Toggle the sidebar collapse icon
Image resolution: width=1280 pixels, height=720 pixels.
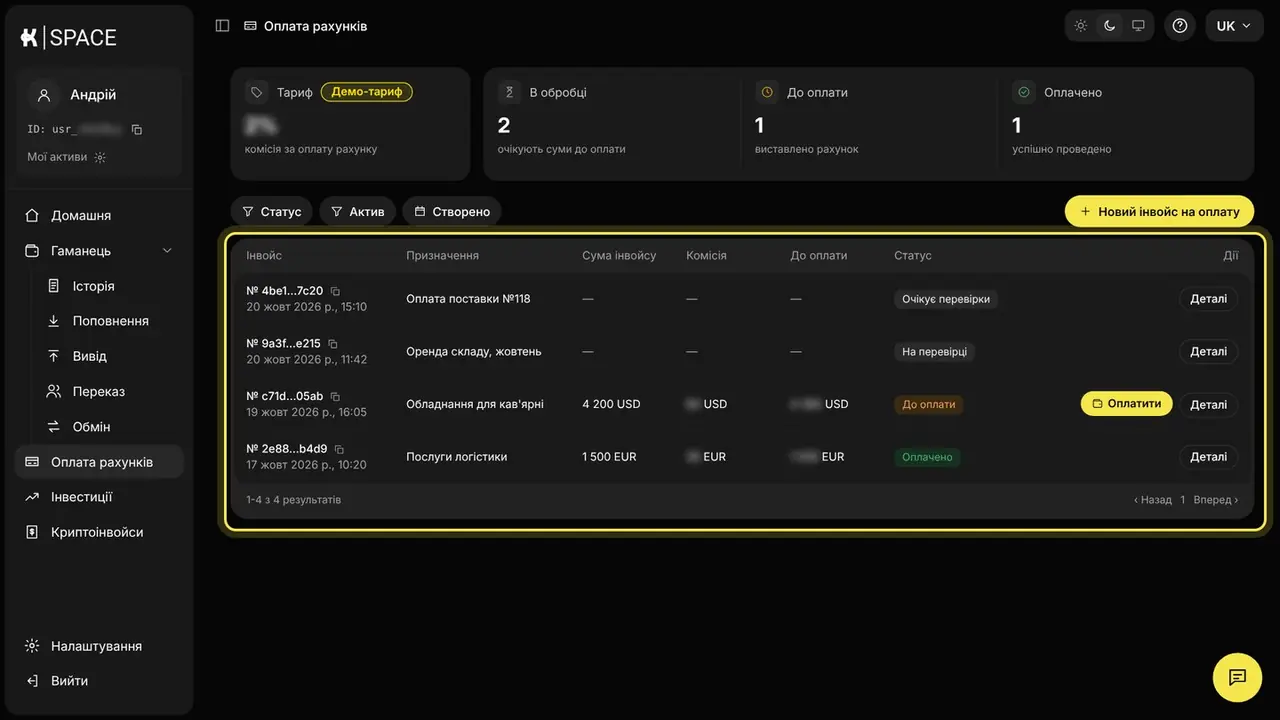[223, 26]
